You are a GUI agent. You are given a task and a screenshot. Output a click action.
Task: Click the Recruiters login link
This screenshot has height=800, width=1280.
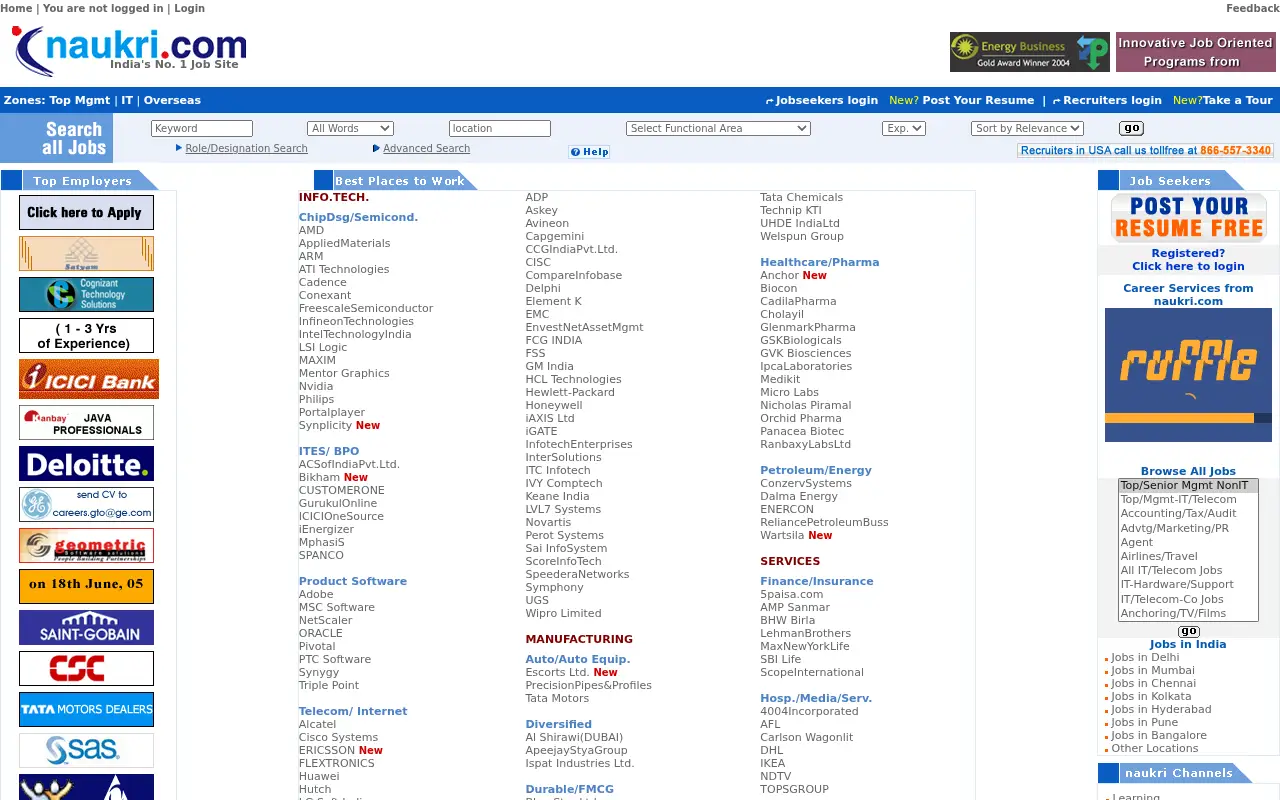pyautogui.click(x=1112, y=100)
